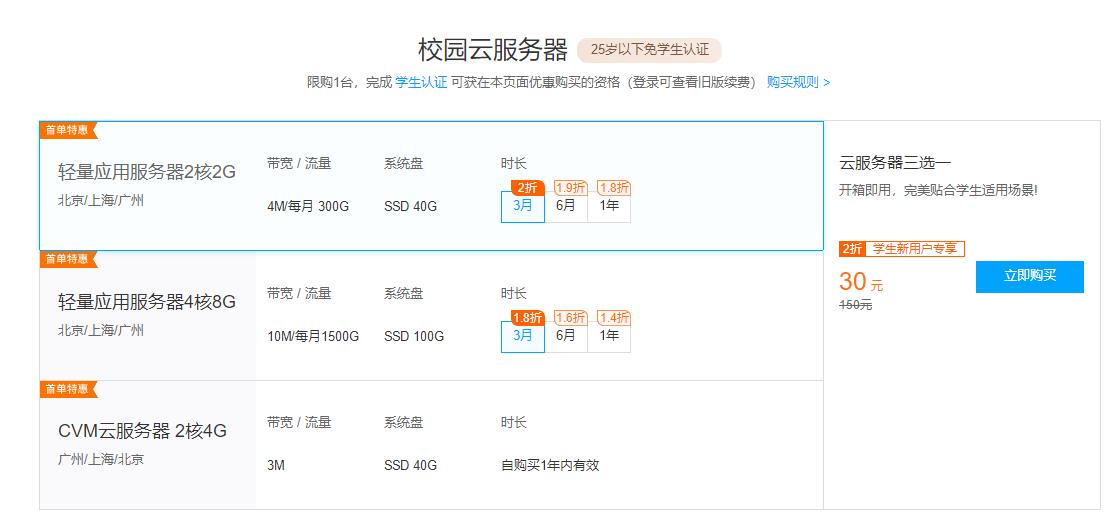1113x520 pixels.
Task: Click the 立即购买 buy now button
Action: pyautogui.click(x=1029, y=277)
